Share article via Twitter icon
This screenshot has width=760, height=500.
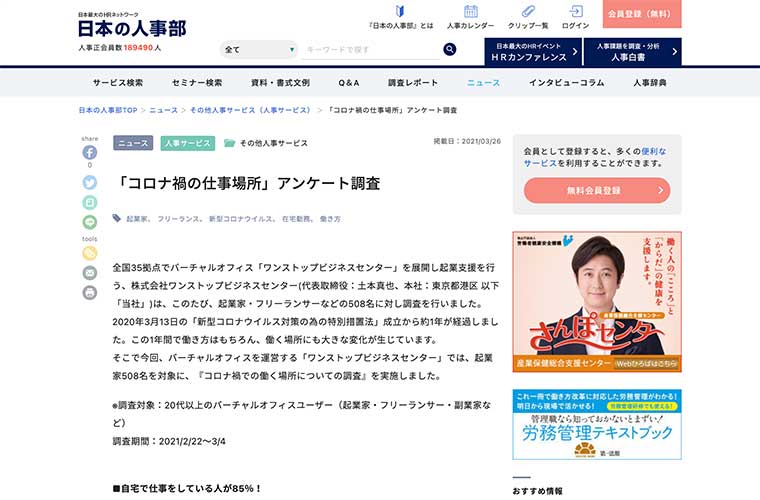point(90,182)
